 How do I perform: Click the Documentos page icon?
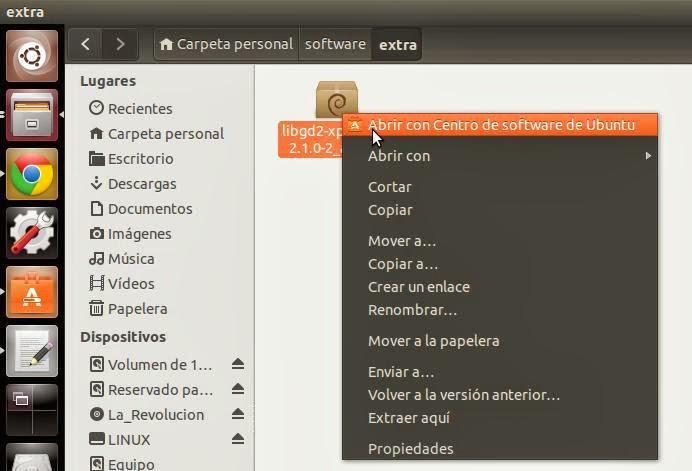point(96,208)
